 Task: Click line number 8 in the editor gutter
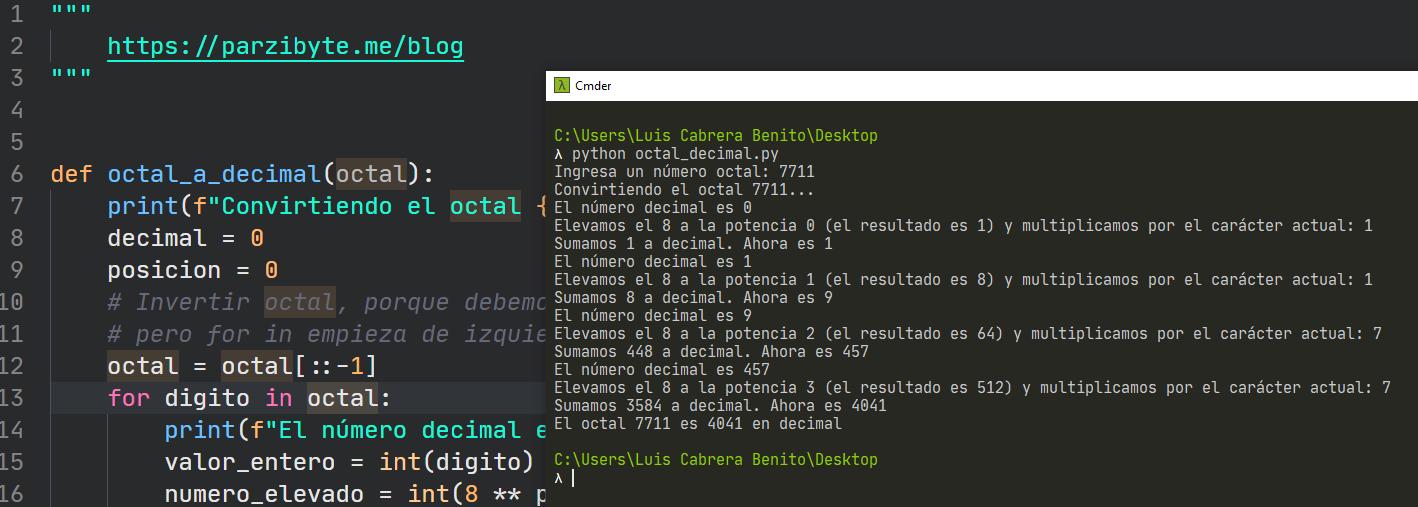[17, 238]
